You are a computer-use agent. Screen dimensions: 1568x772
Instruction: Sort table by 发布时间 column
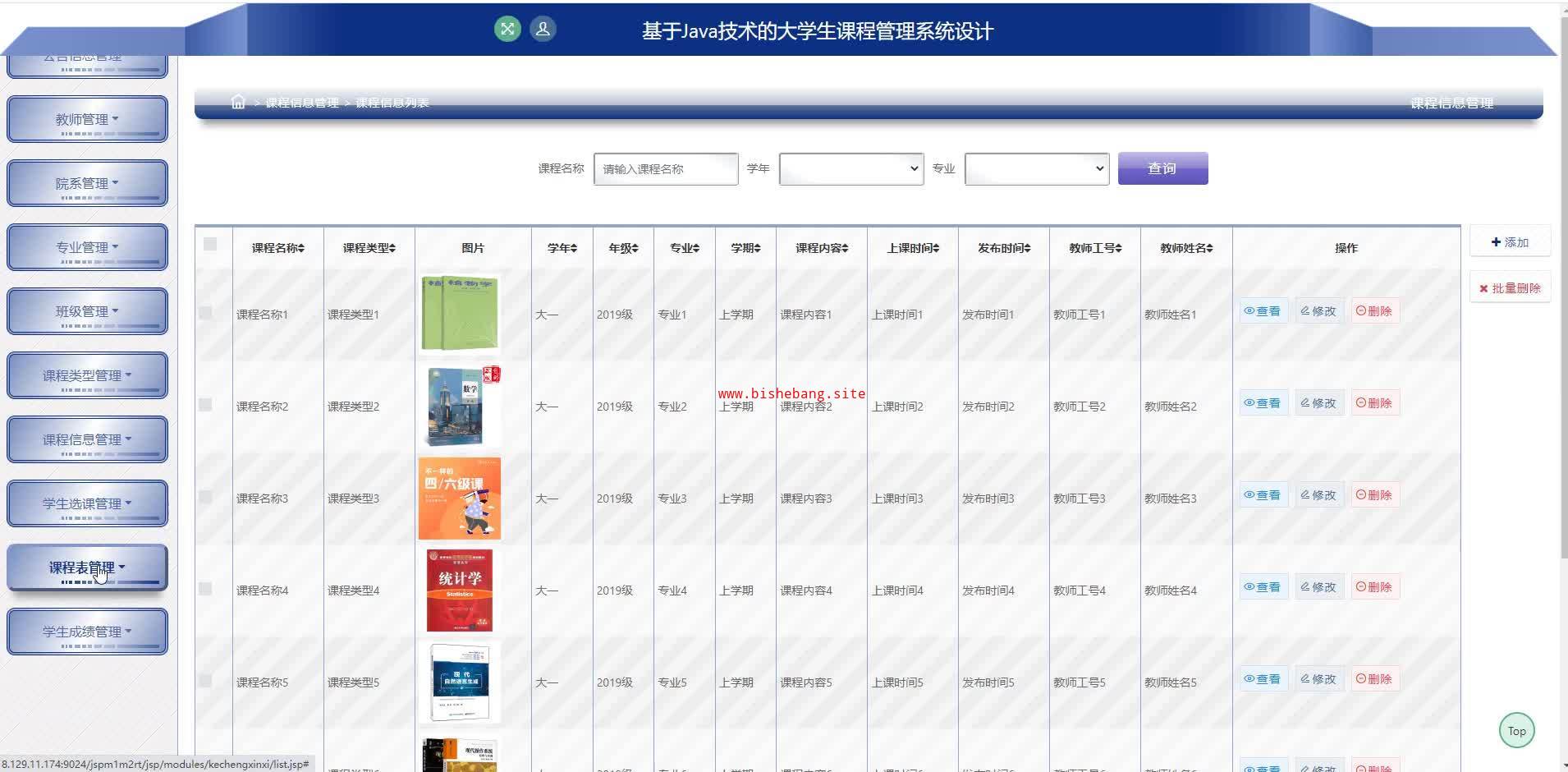click(x=1004, y=248)
